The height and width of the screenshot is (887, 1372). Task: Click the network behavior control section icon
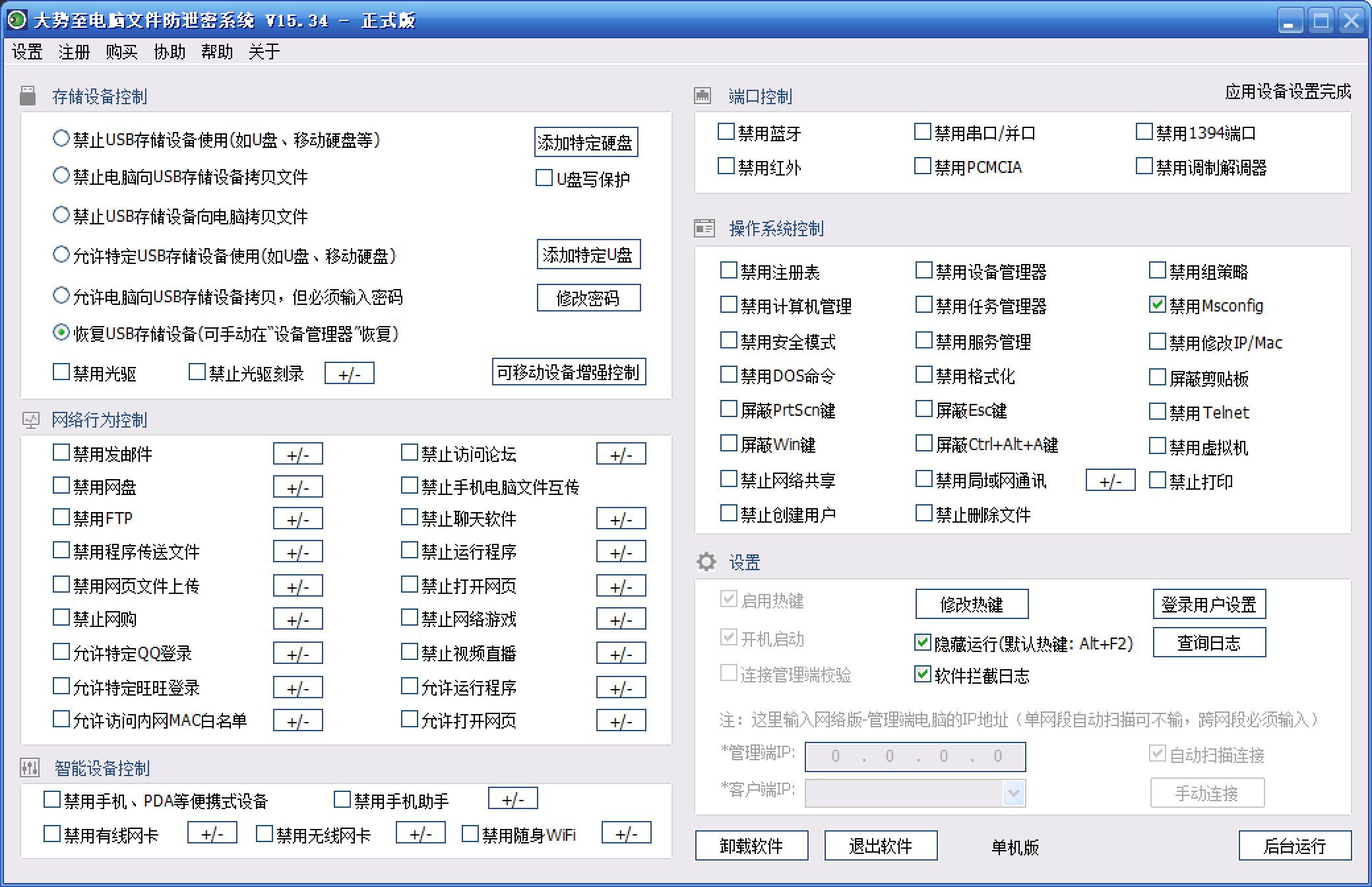pos(30,420)
